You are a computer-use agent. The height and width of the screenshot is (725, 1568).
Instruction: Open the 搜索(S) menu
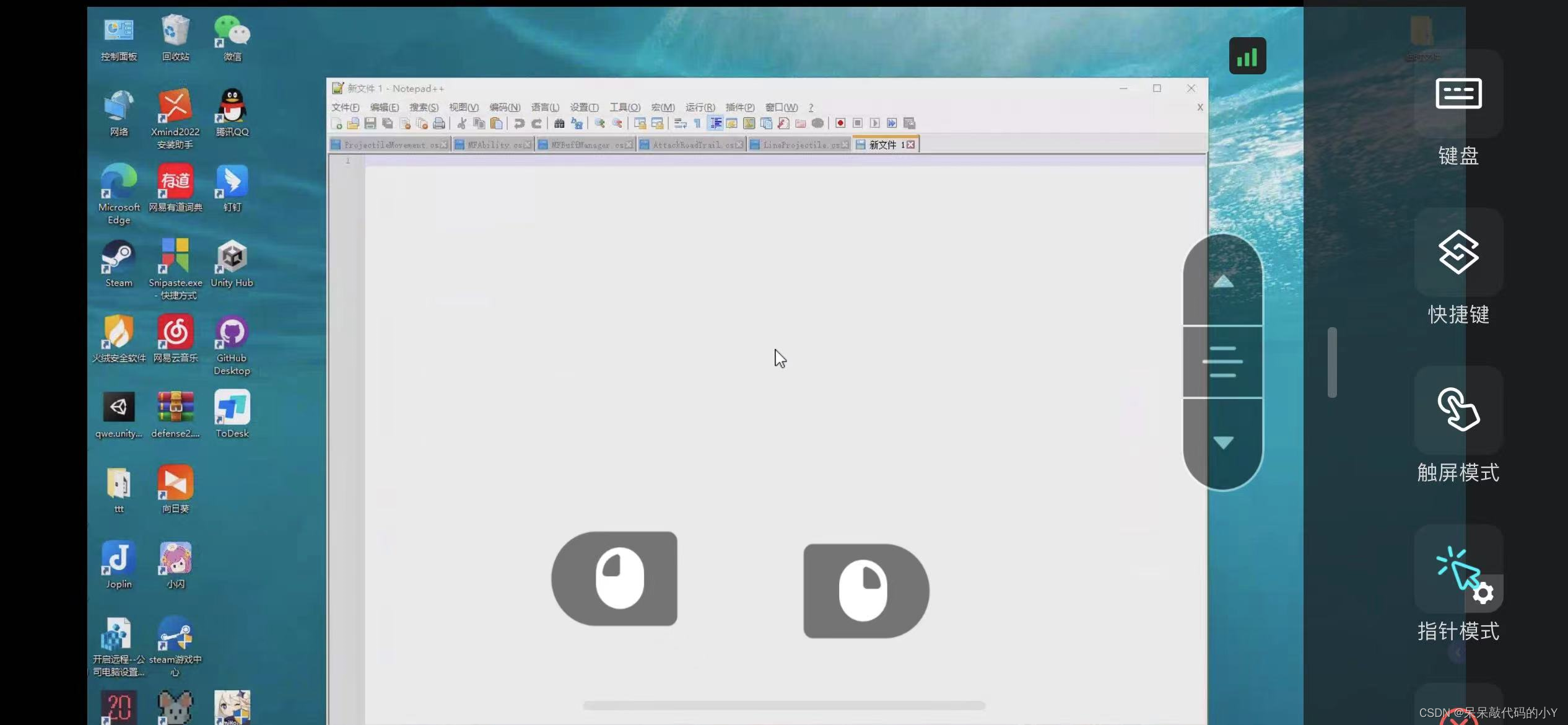coord(424,107)
